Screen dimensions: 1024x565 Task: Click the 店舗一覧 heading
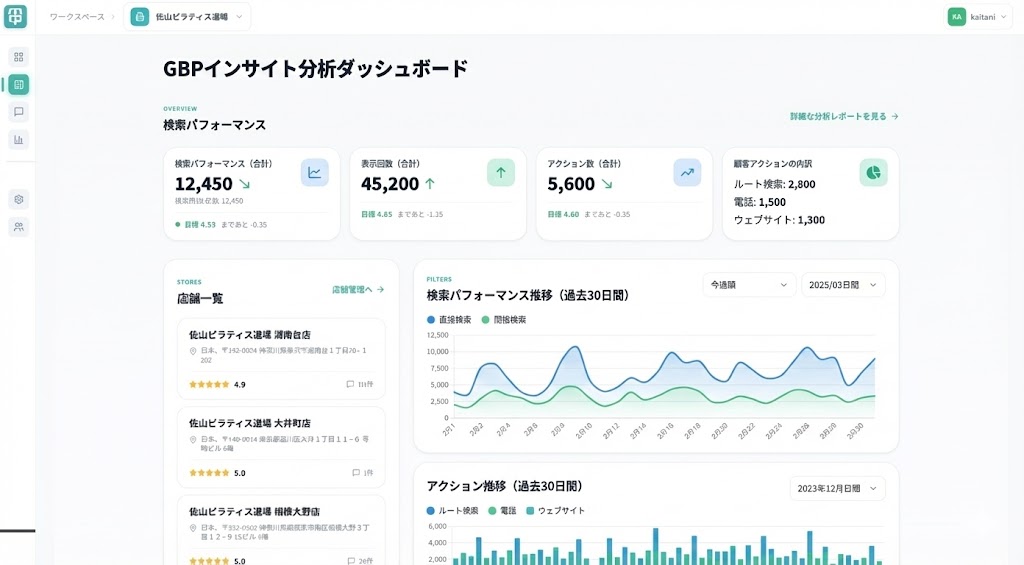click(200, 299)
